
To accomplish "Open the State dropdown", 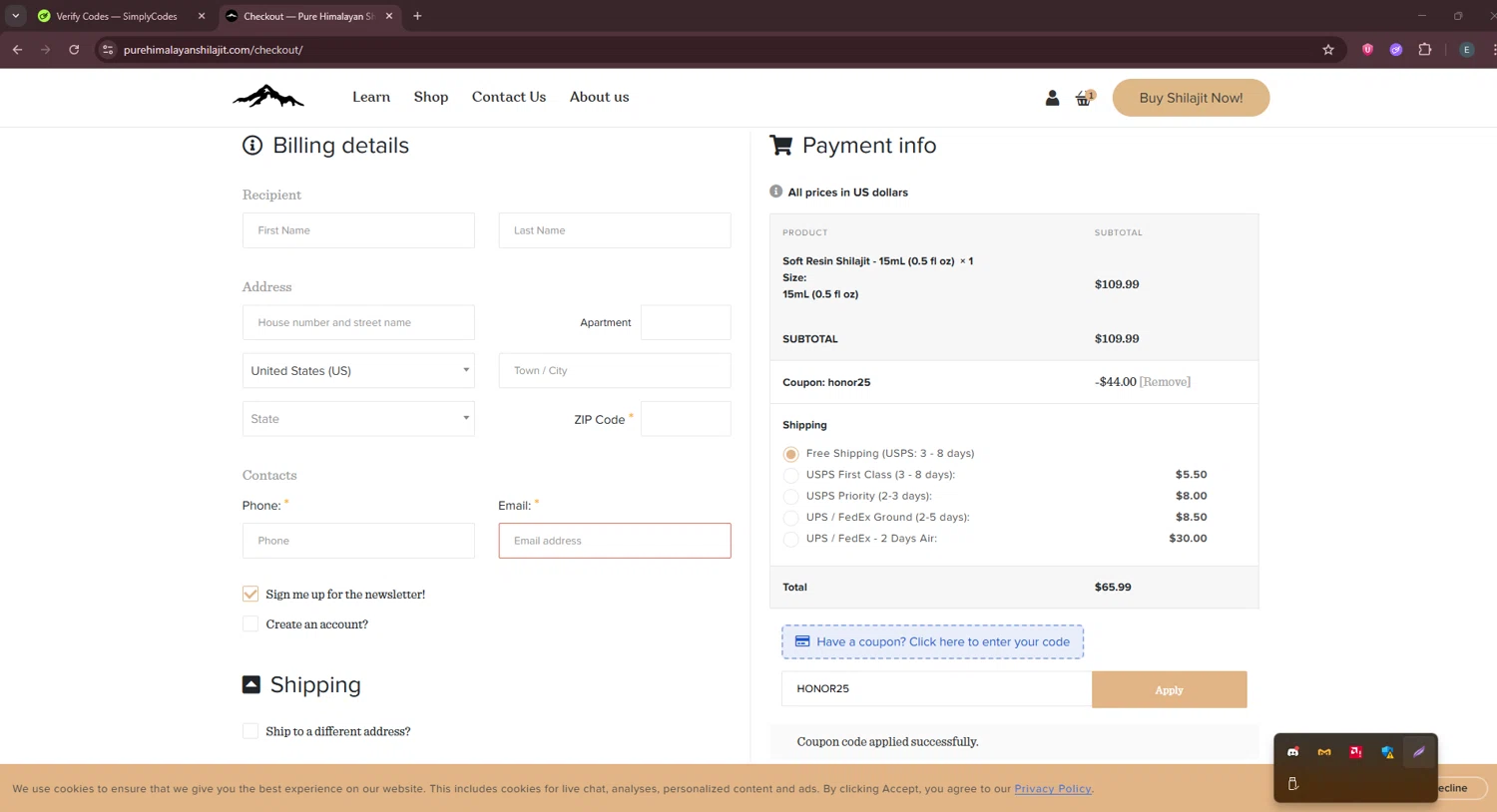I will [x=358, y=419].
